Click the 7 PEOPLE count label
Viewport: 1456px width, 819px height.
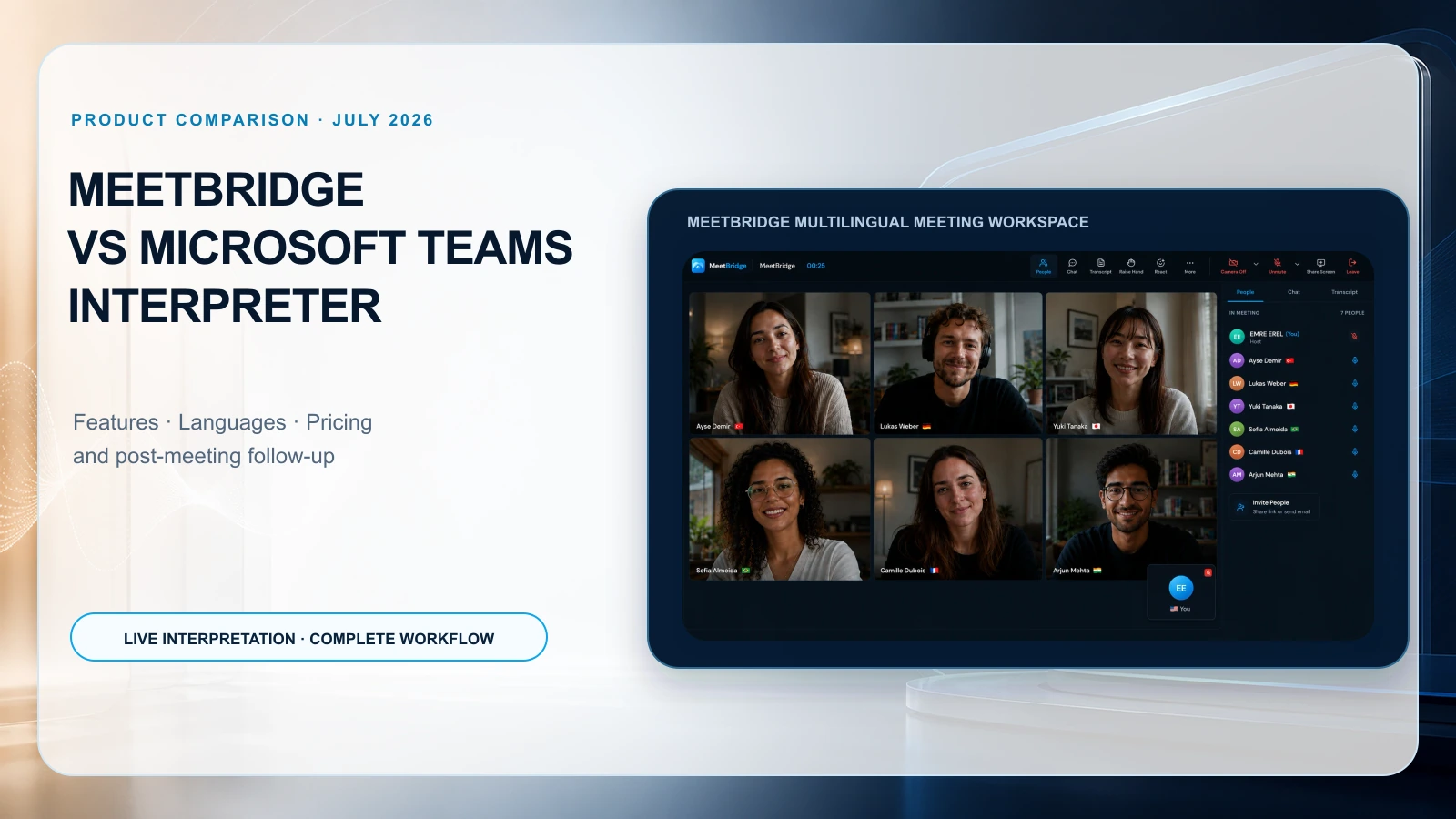pyautogui.click(x=1352, y=313)
